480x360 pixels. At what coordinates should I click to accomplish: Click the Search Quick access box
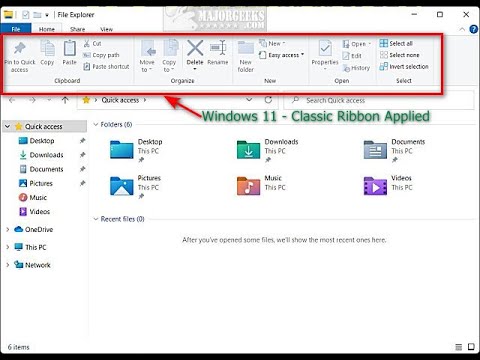pyautogui.click(x=379, y=100)
